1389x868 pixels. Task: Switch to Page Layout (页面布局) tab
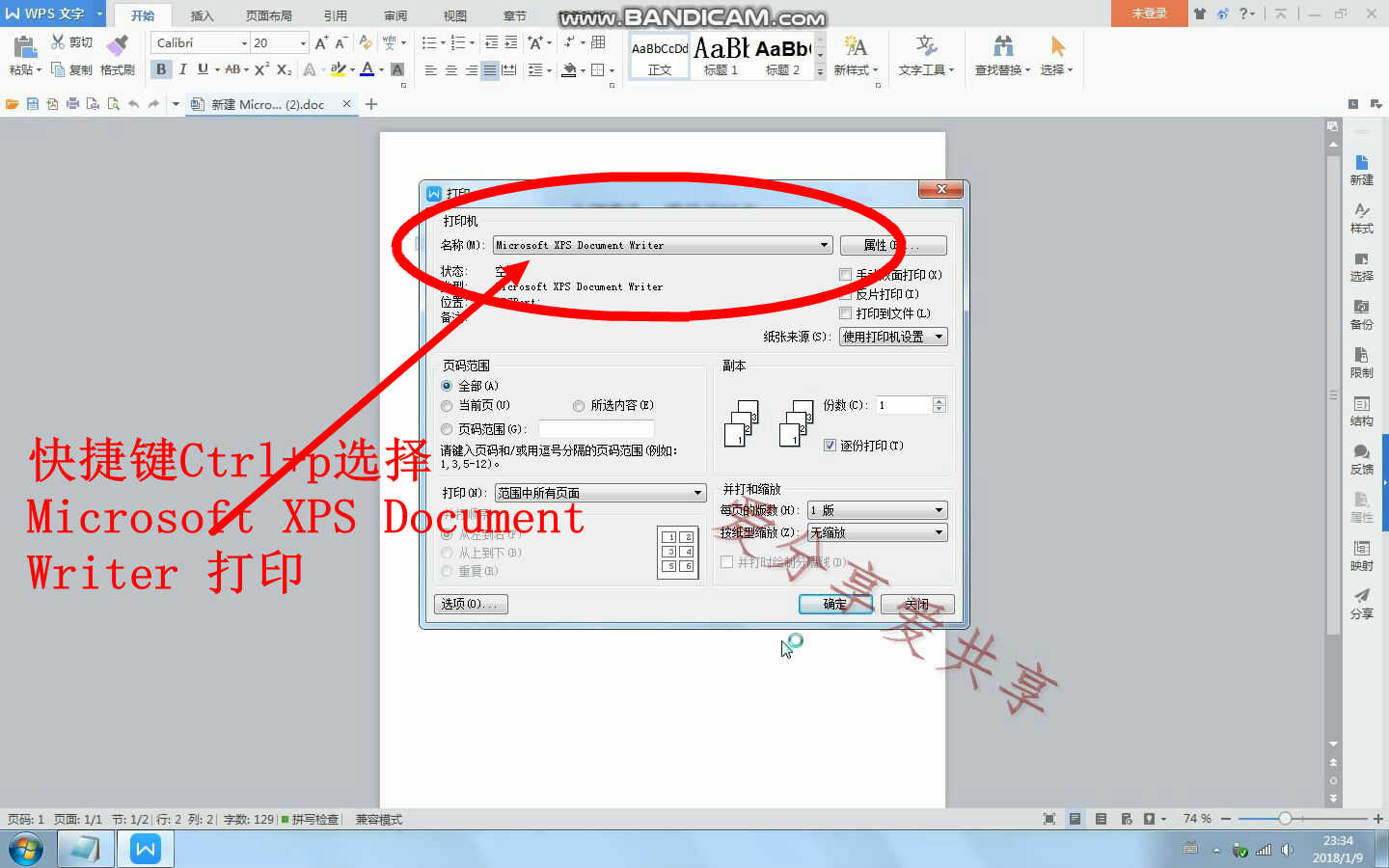point(268,15)
